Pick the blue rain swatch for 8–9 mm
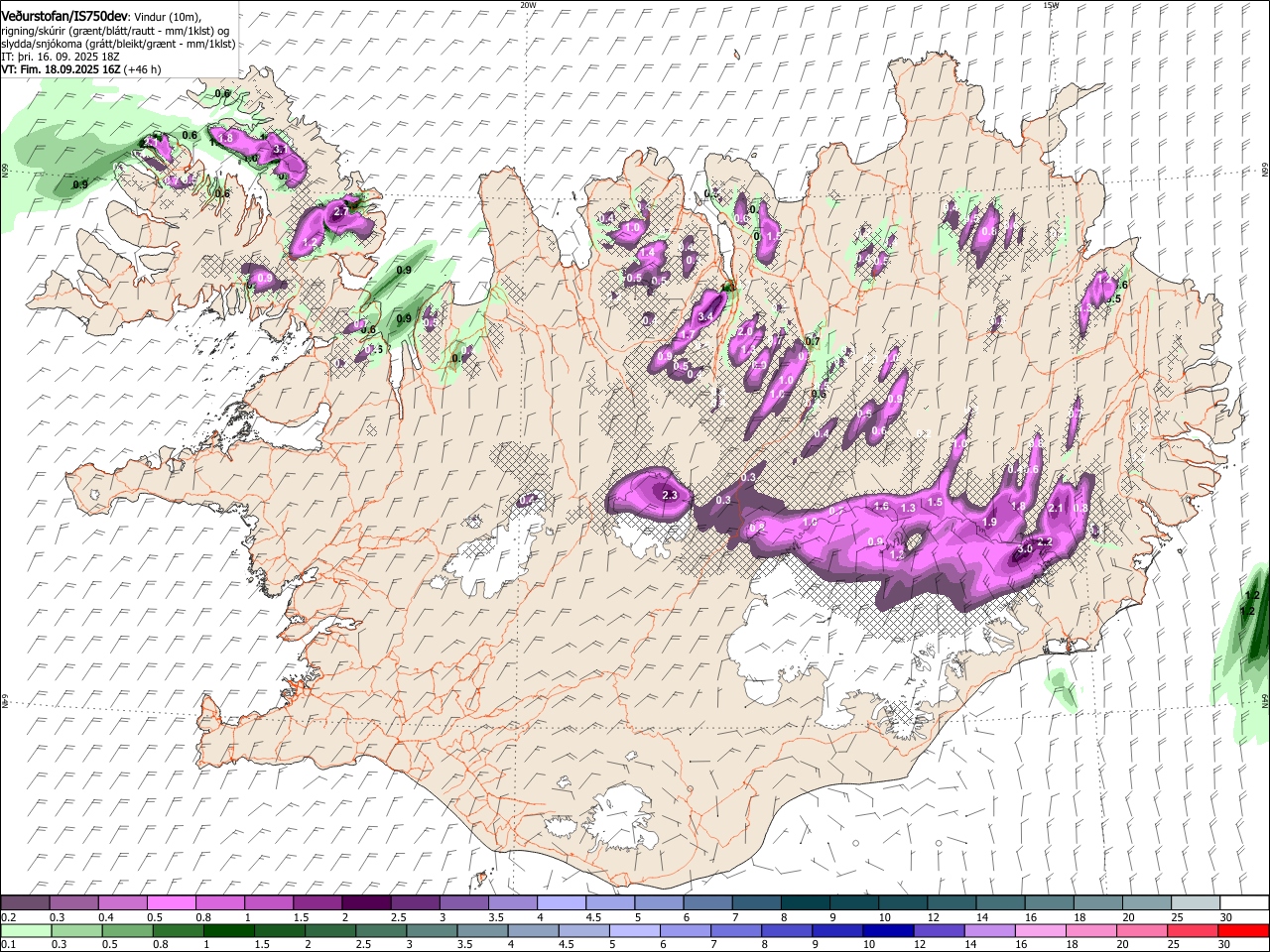Screen dimensions: 1270x952 coord(786,930)
